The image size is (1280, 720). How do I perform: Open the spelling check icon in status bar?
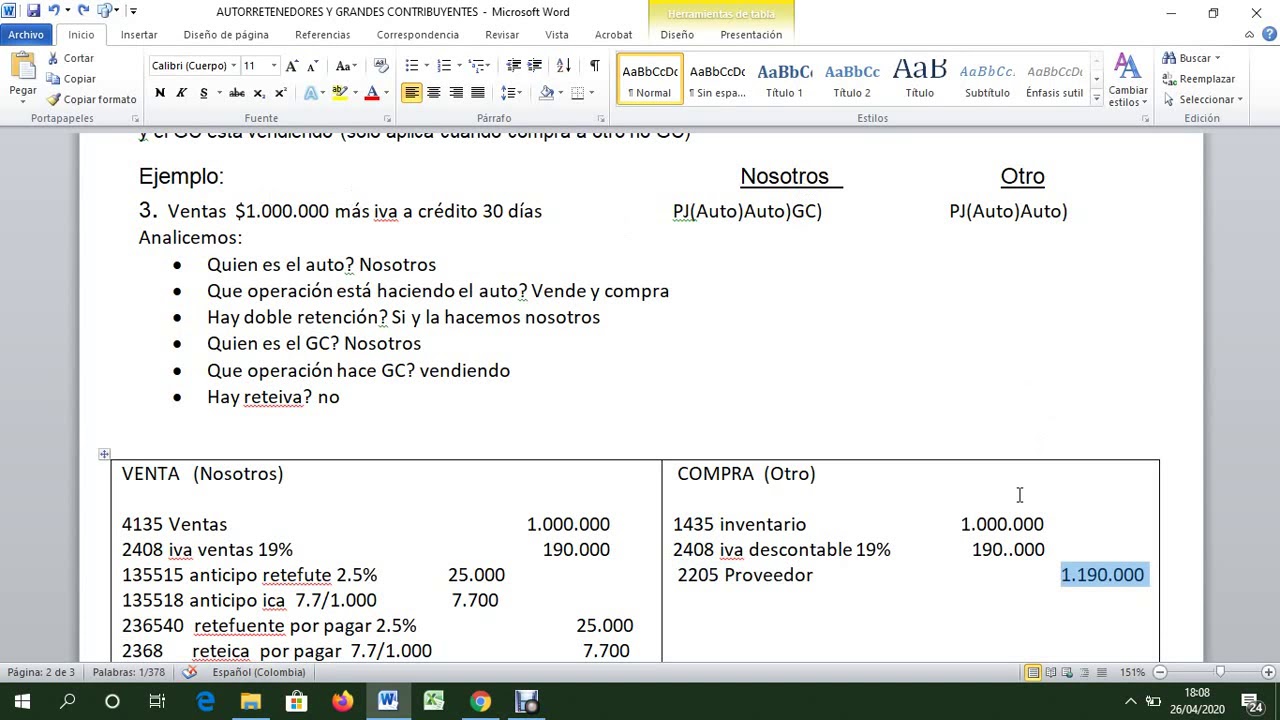coord(190,672)
